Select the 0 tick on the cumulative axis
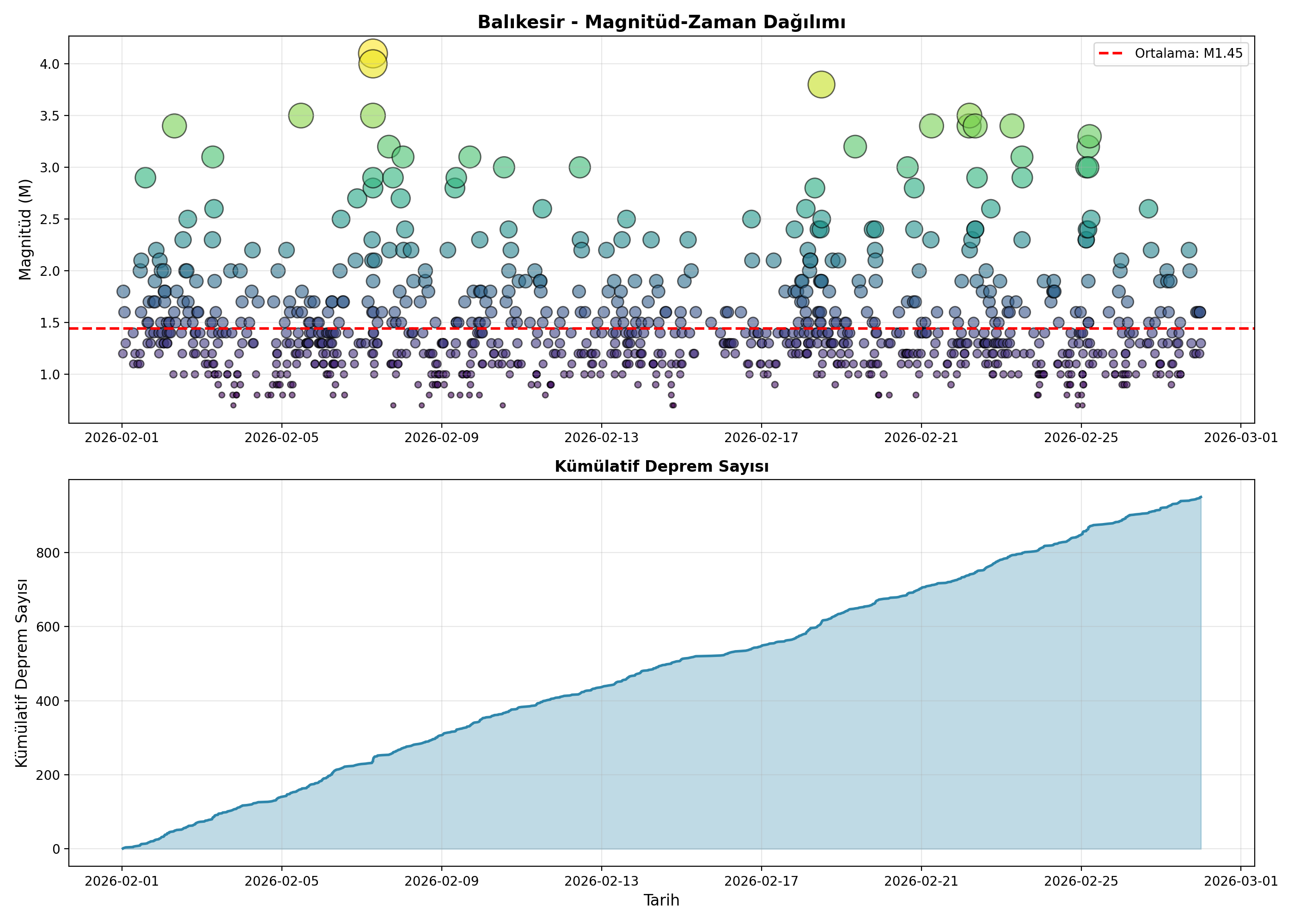Viewport: 1294px width, 924px height. click(56, 850)
